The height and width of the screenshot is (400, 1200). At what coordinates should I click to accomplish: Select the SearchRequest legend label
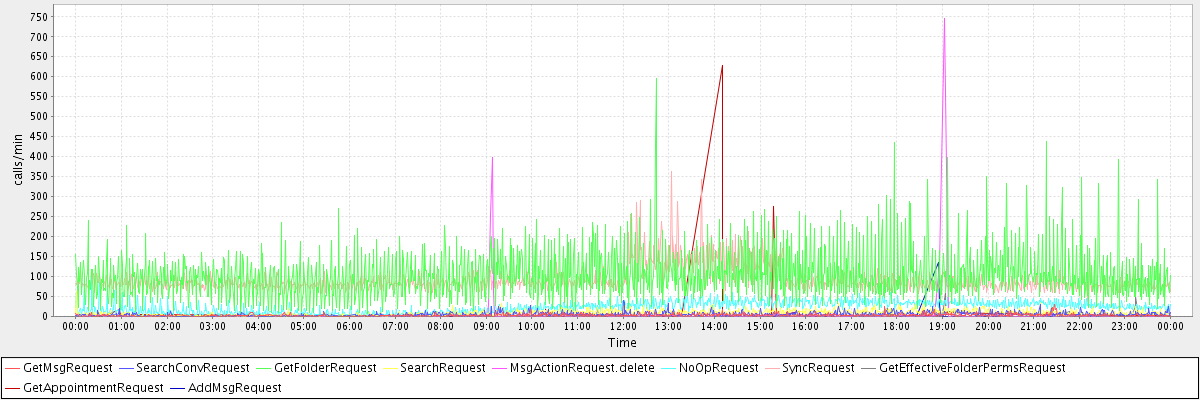(x=442, y=368)
